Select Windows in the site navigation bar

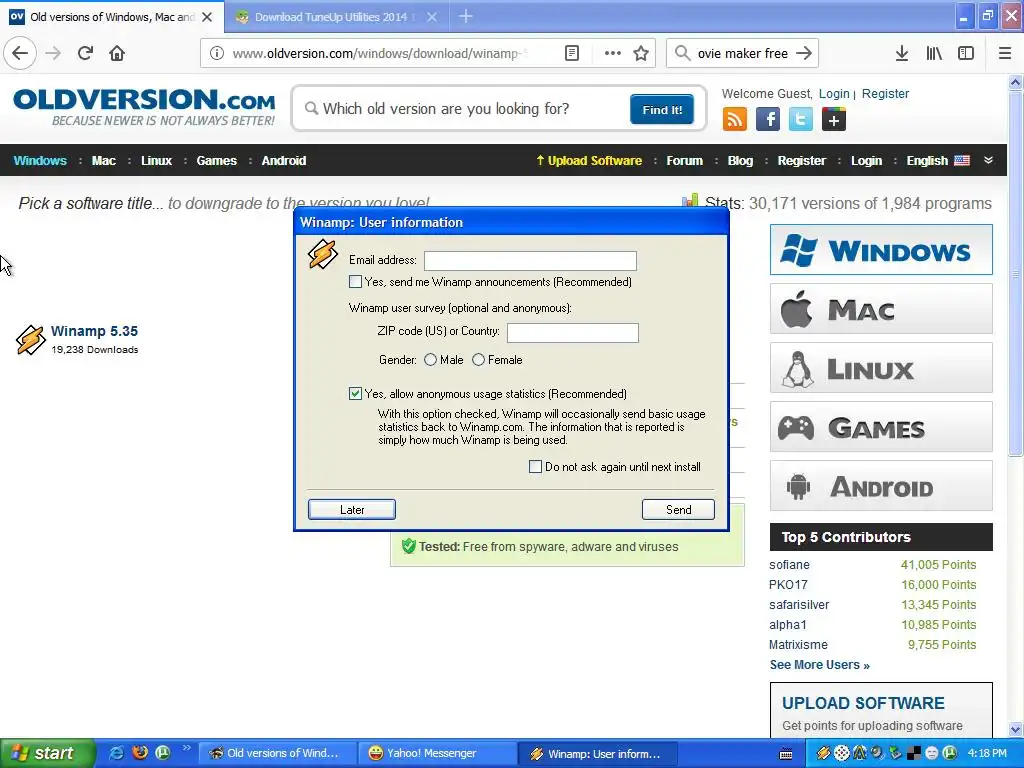[x=40, y=161]
